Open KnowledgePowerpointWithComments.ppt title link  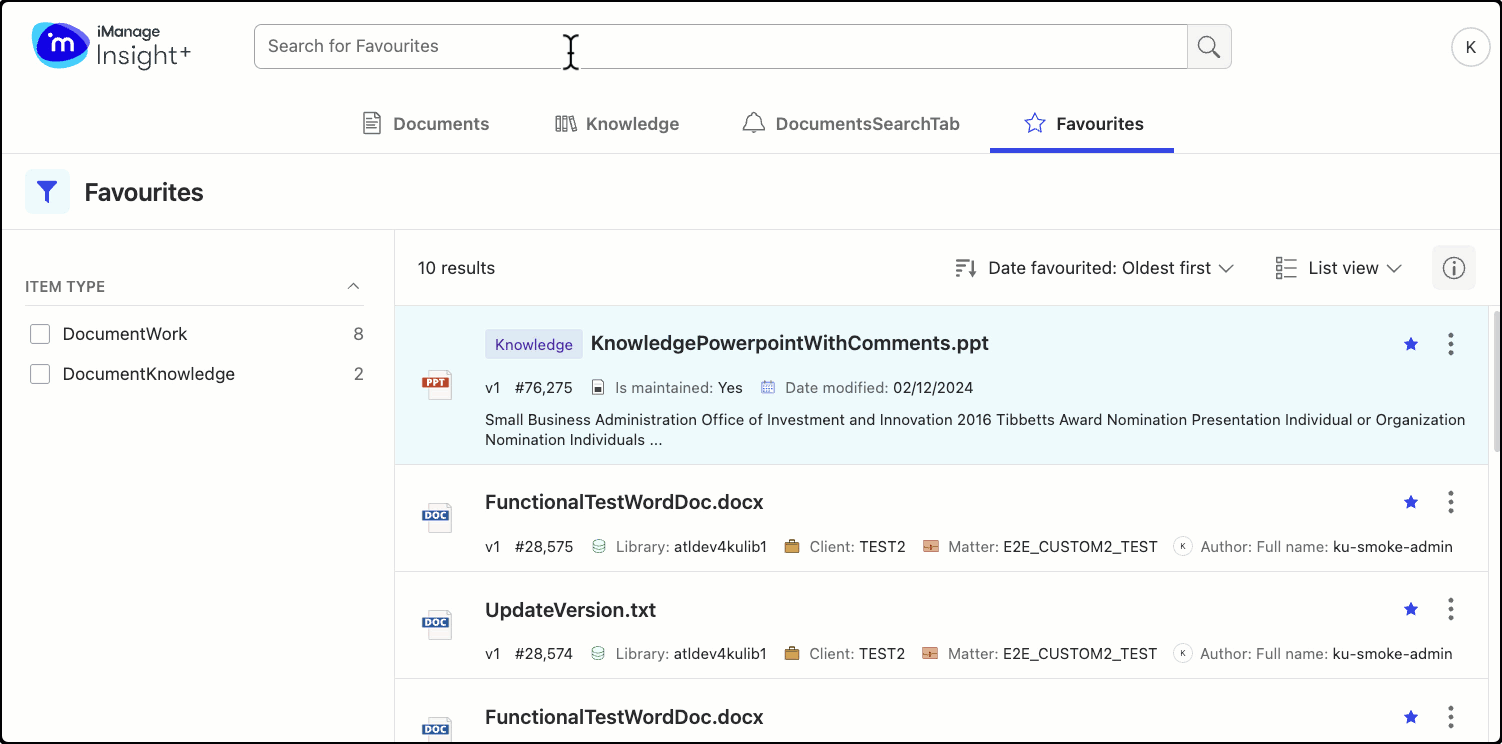789,343
